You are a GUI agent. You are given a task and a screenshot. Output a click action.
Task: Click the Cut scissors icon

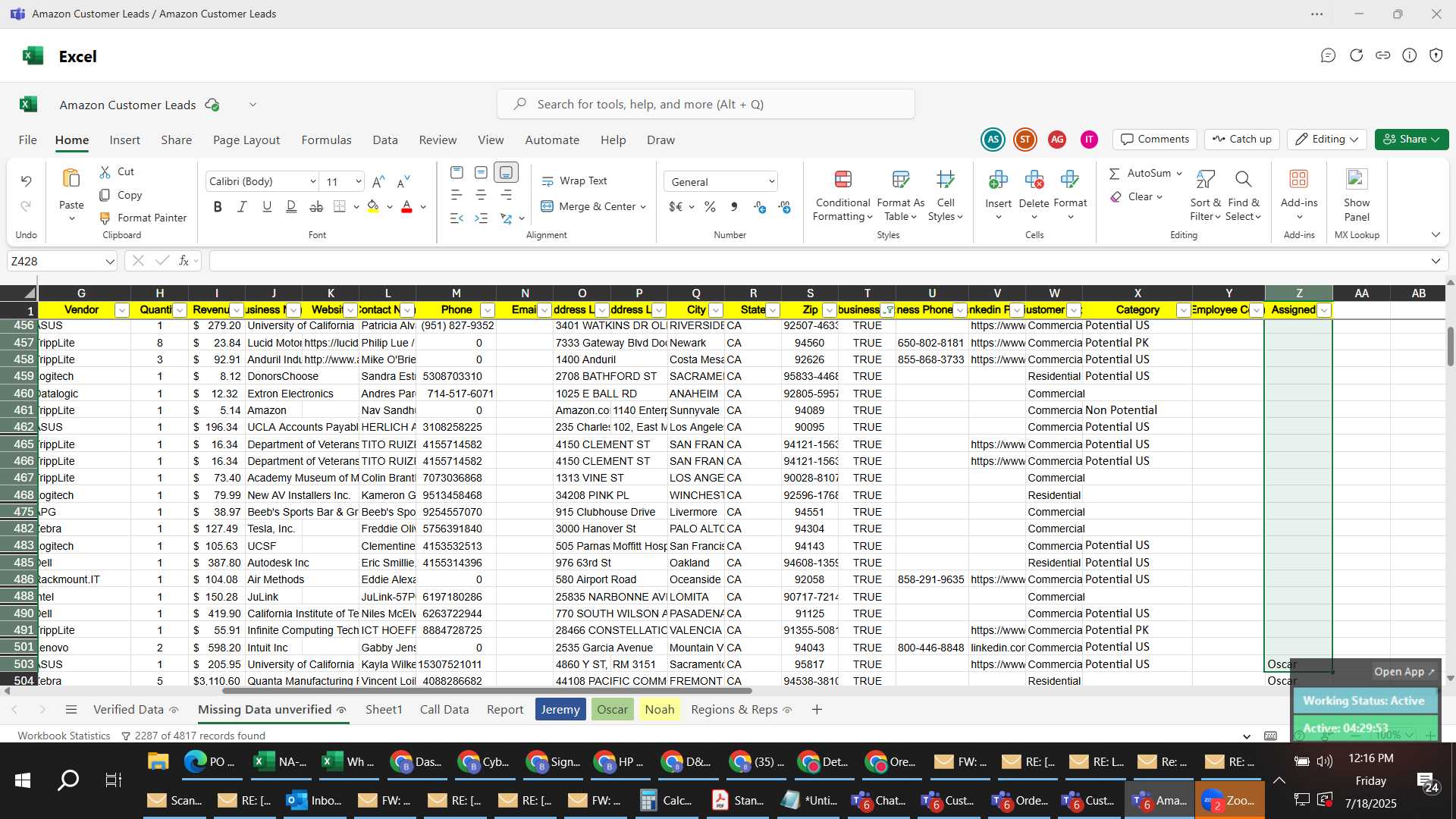pyautogui.click(x=105, y=172)
